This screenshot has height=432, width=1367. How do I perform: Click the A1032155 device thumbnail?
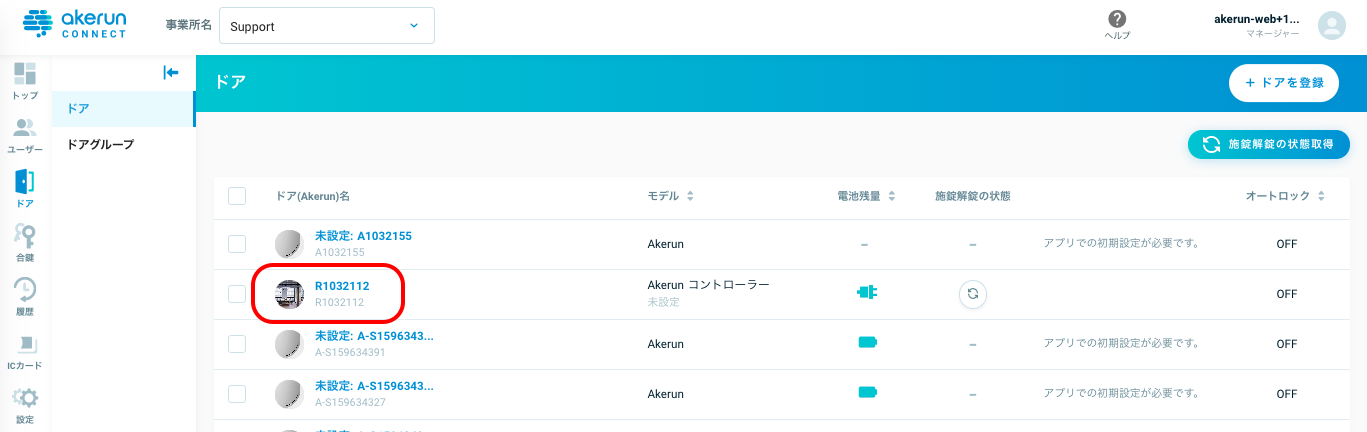[x=289, y=244]
